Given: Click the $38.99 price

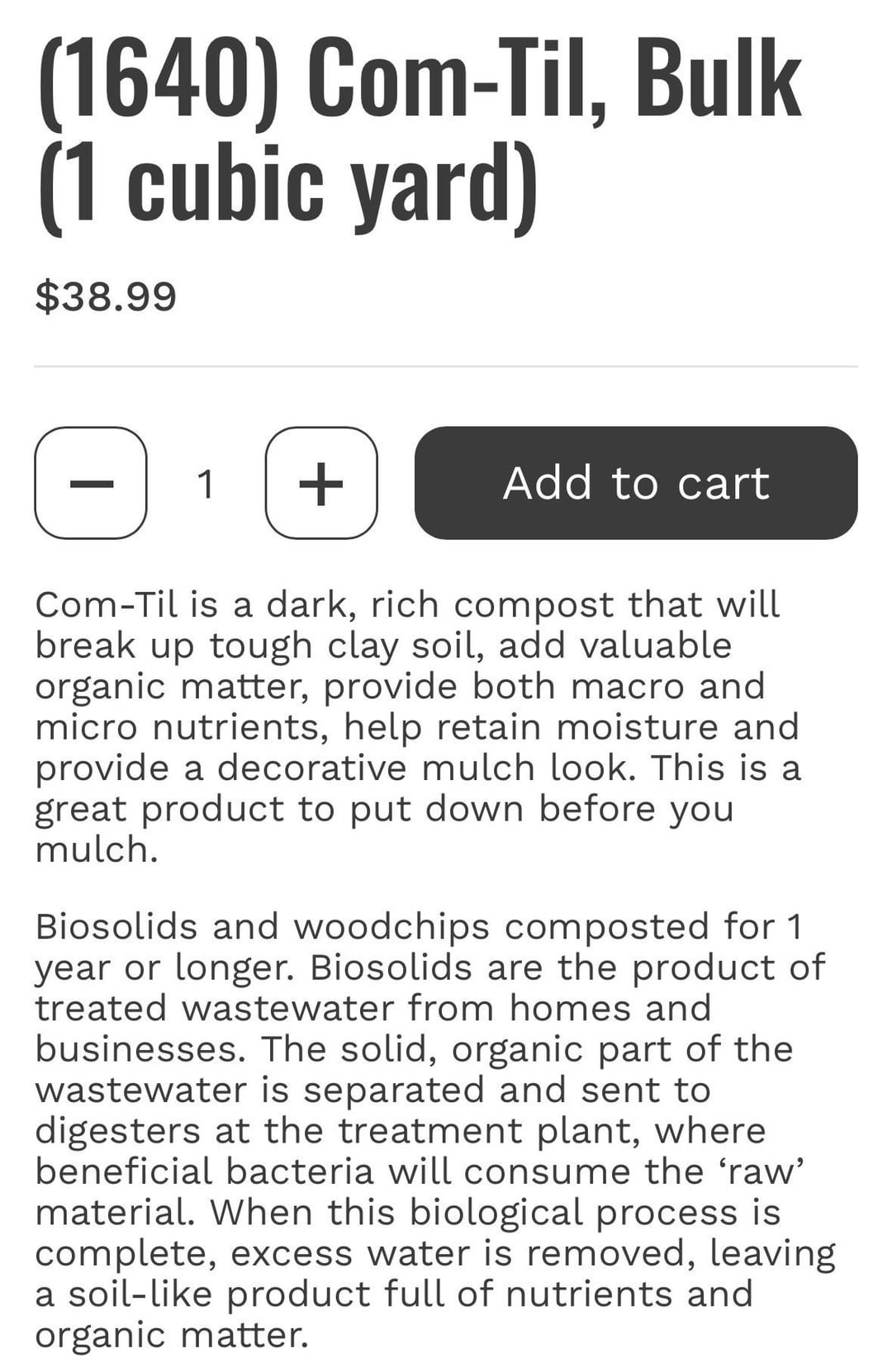Looking at the screenshot, I should point(106,296).
